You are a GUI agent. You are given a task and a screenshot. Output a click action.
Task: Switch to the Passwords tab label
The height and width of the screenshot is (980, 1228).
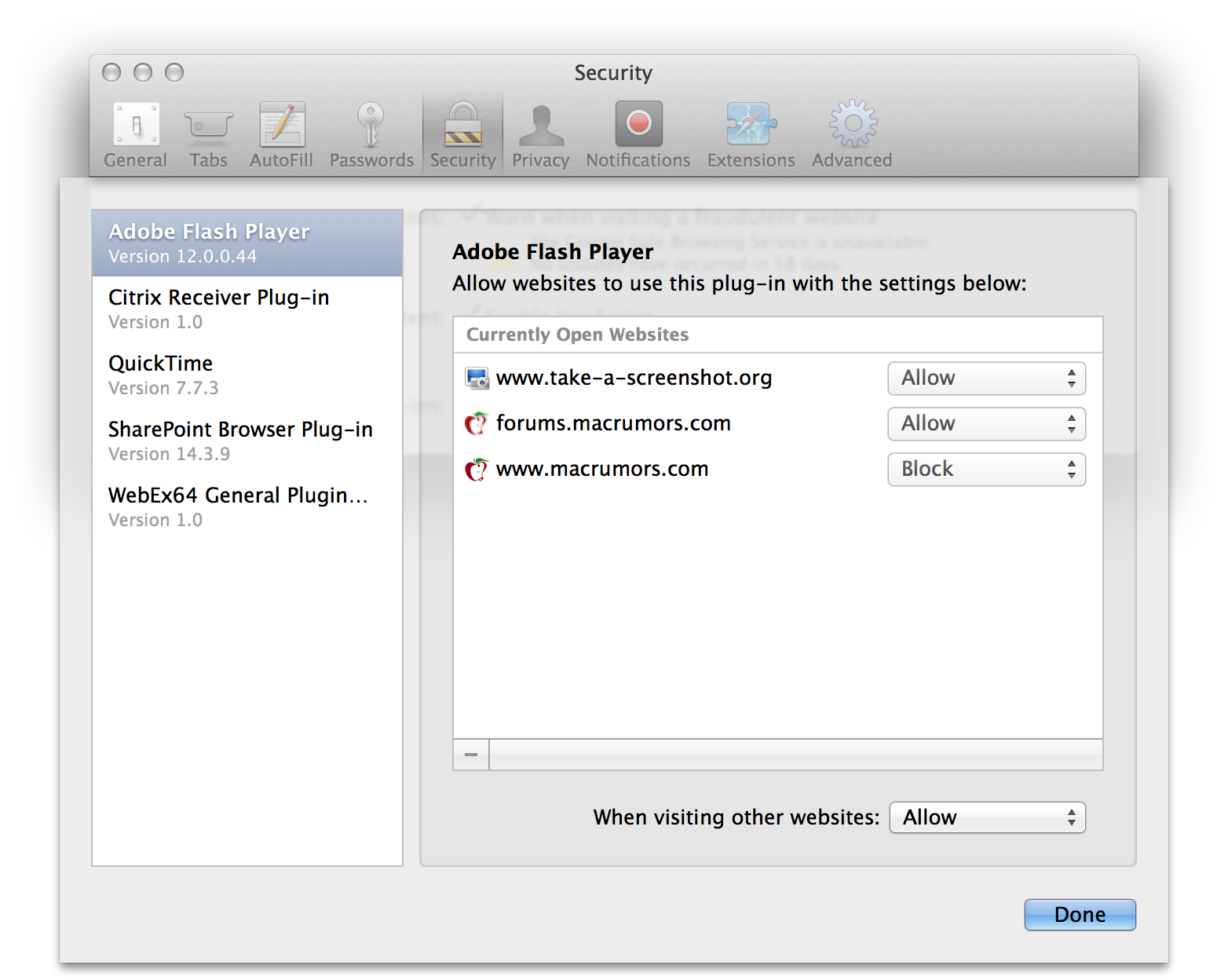pyautogui.click(x=371, y=160)
